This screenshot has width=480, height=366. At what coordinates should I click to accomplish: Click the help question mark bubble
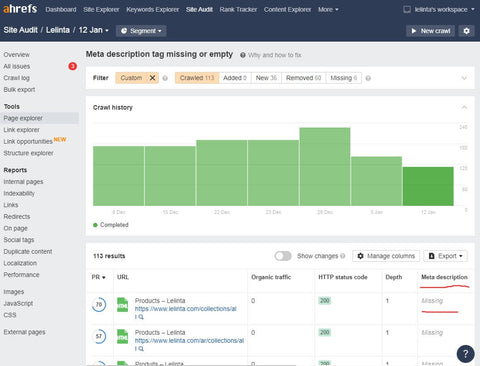point(465,354)
